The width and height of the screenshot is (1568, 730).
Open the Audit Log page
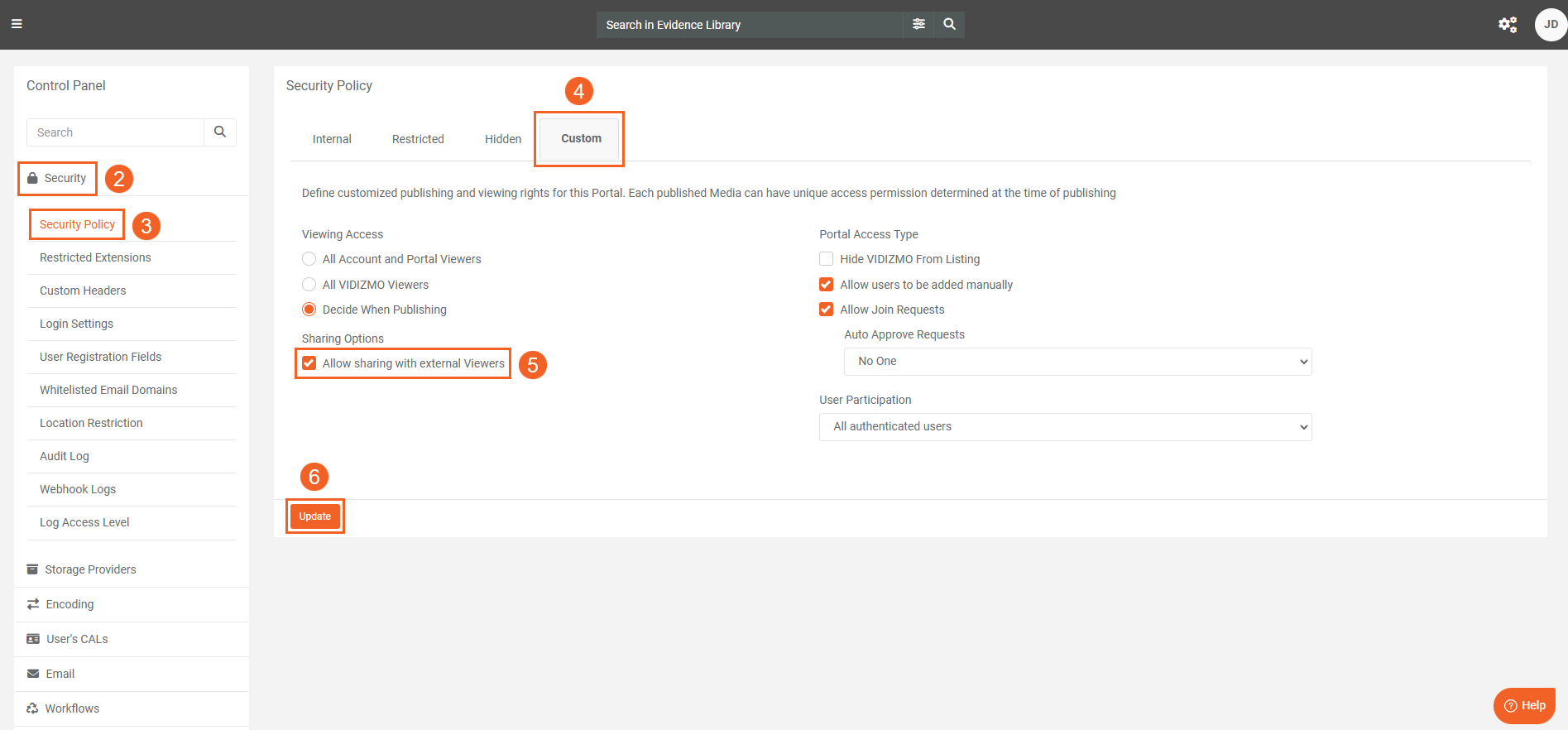pyautogui.click(x=65, y=456)
